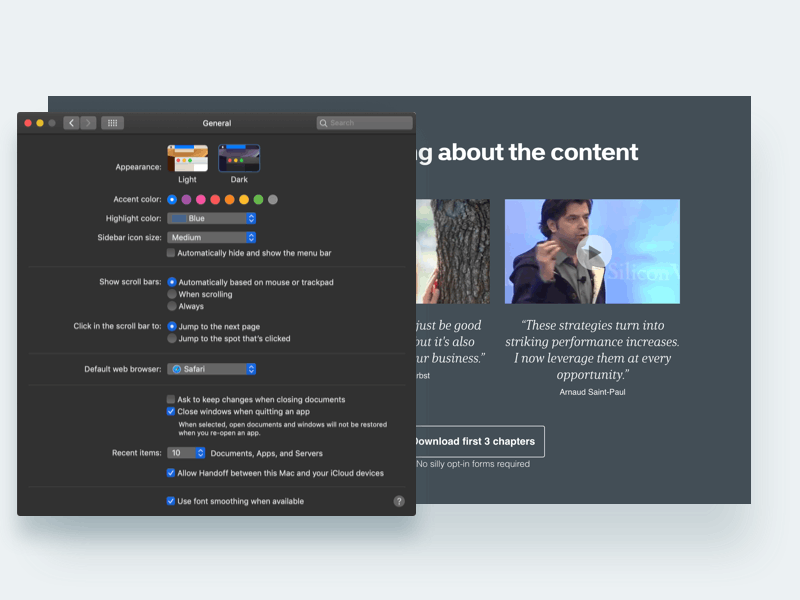Select Always for Show scroll bars
800x600 pixels.
pos(171,305)
